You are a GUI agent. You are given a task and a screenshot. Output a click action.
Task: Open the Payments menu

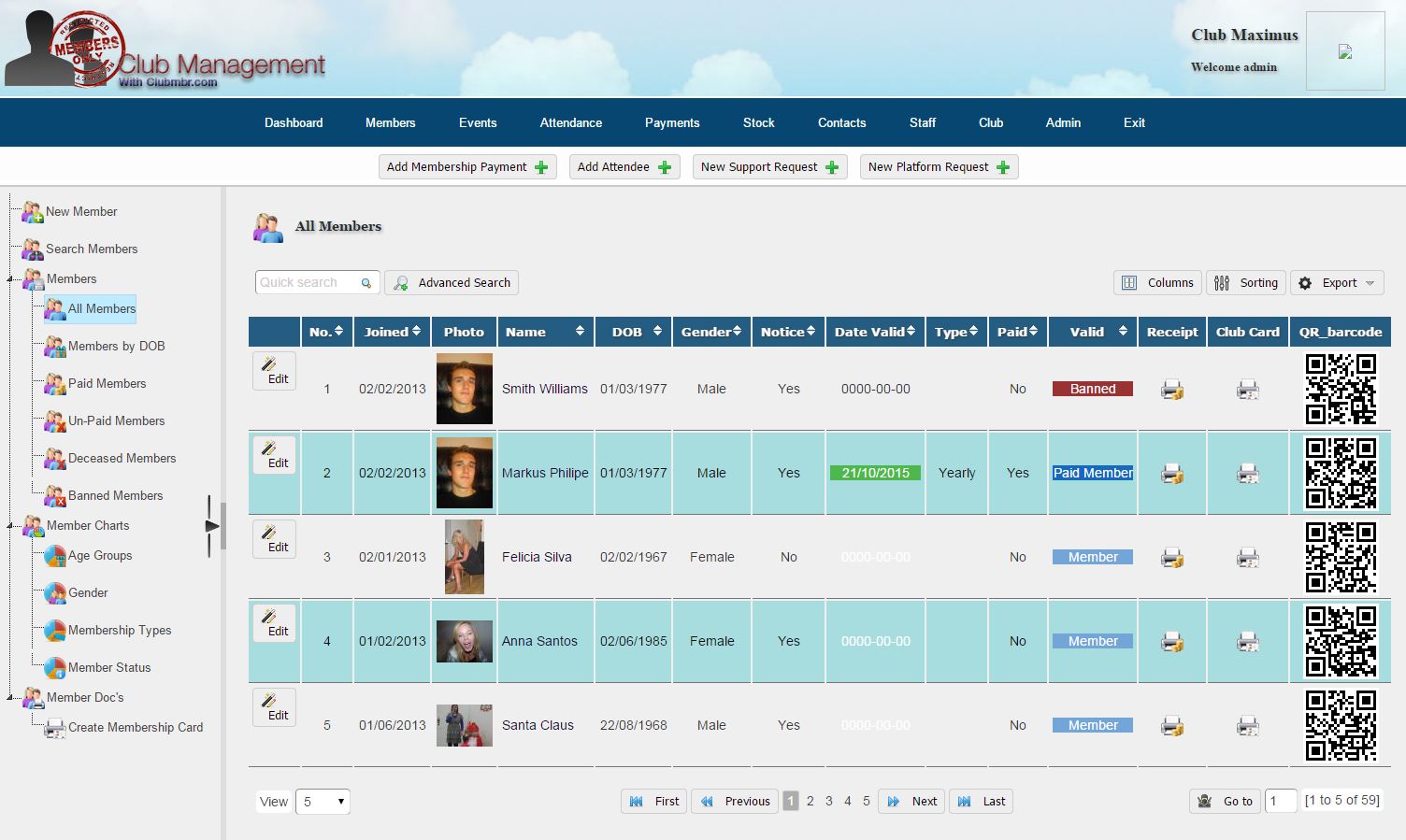tap(672, 122)
